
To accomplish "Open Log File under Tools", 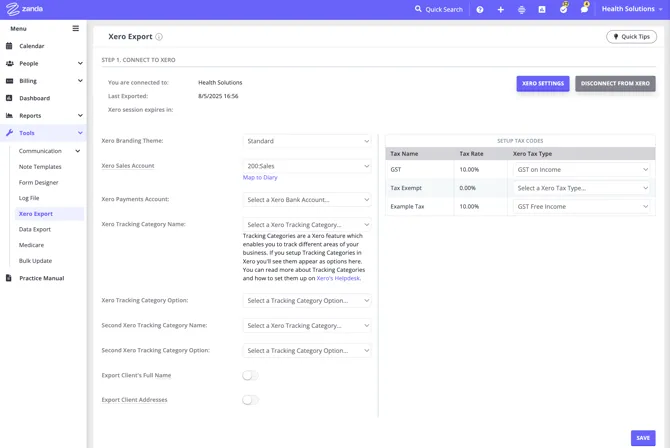I will [x=29, y=198].
